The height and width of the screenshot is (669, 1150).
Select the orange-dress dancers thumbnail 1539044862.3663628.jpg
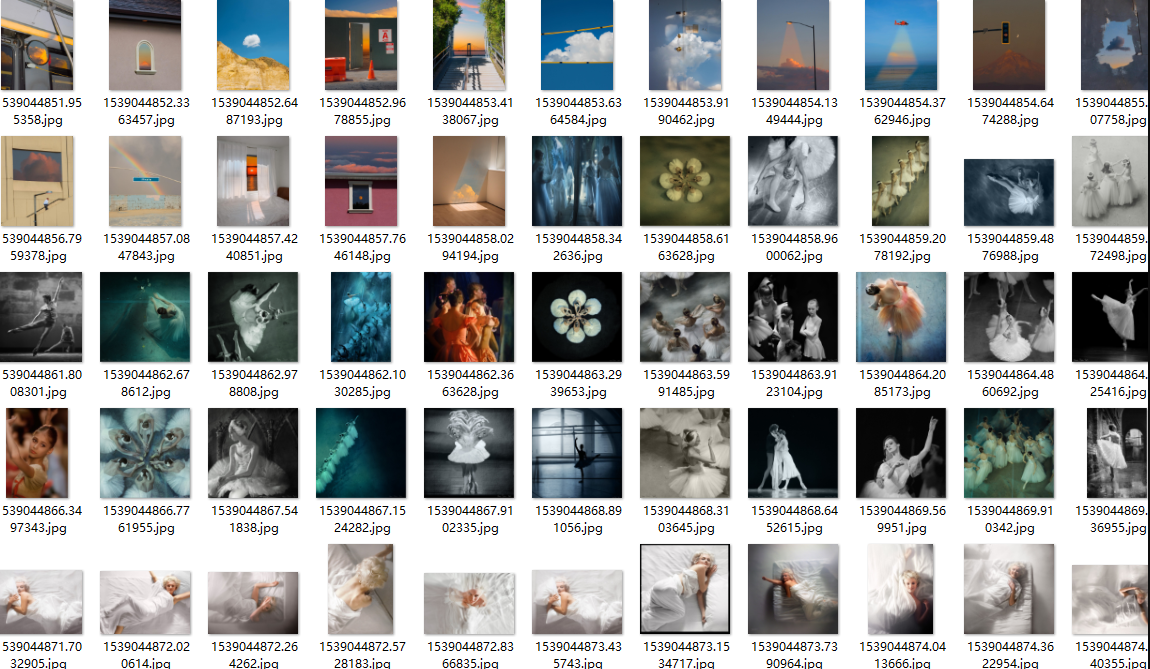[469, 318]
